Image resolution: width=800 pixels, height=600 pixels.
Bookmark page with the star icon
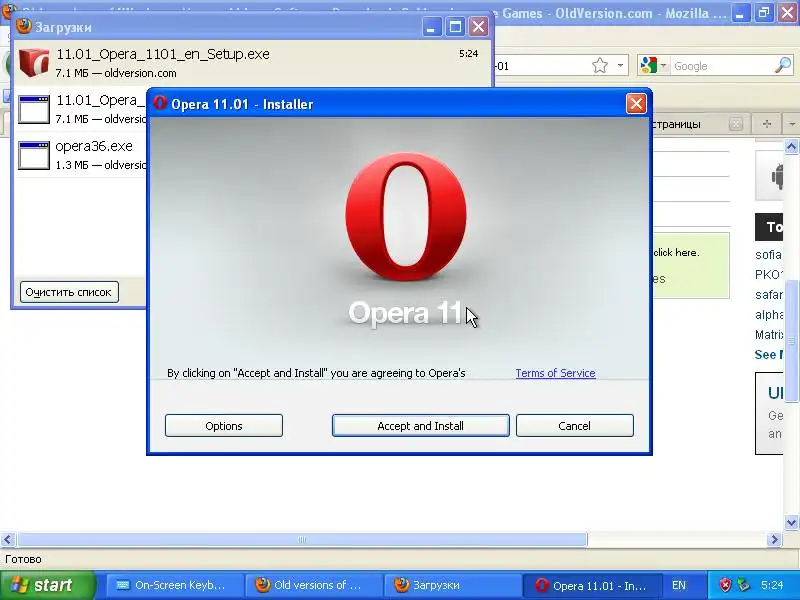600,65
